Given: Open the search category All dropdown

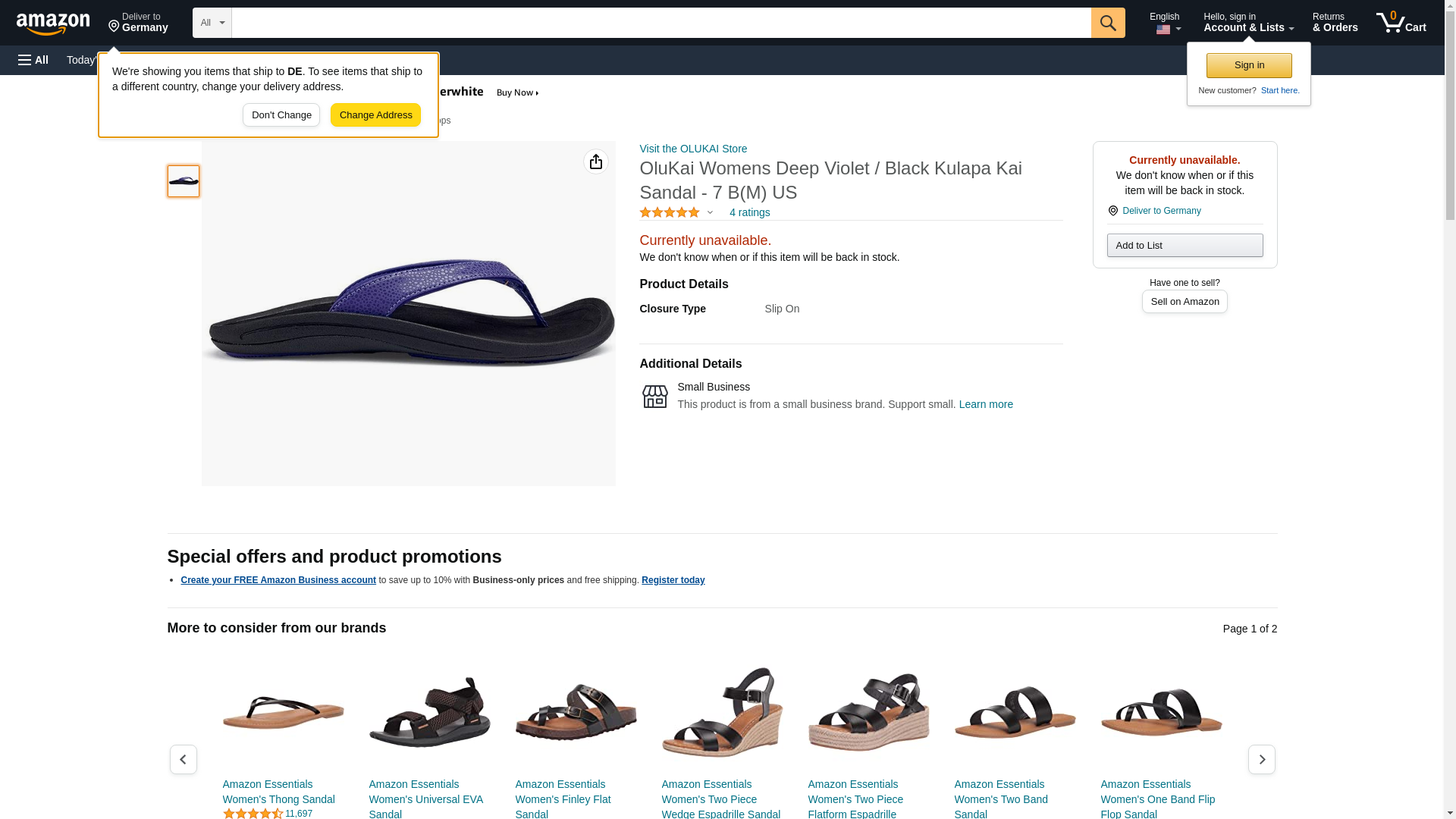Looking at the screenshot, I should 212,23.
